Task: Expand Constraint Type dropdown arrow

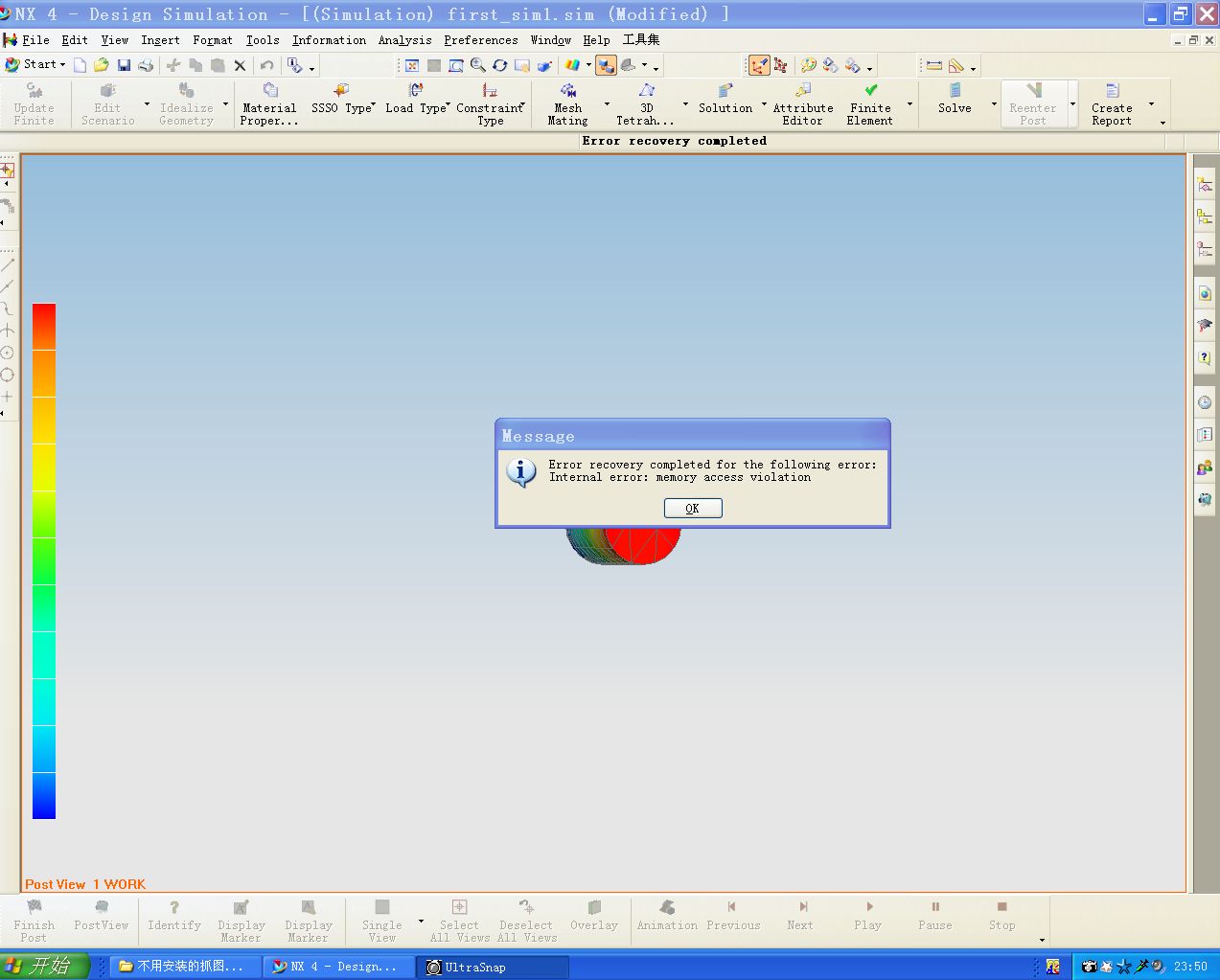Action: [522, 103]
